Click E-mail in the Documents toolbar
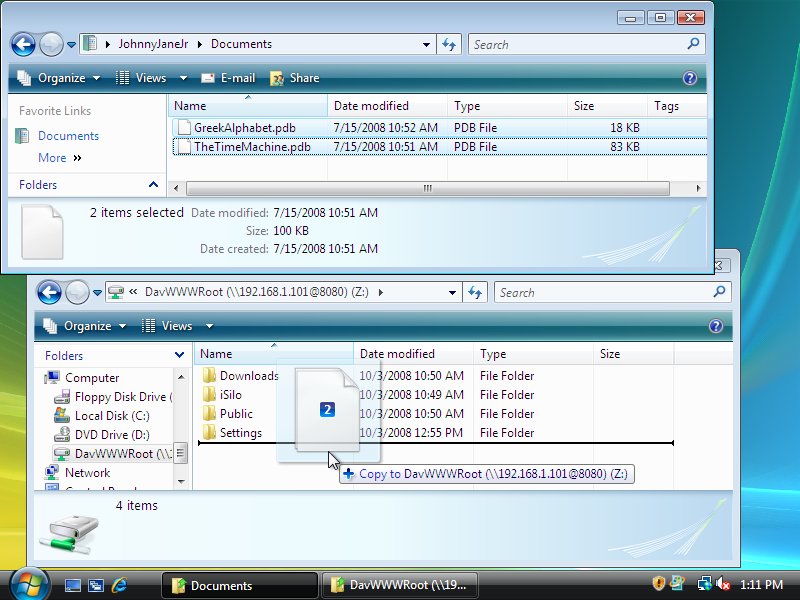 228,78
